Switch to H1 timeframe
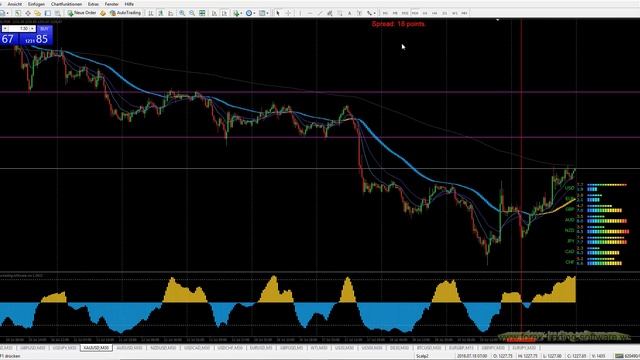This screenshot has width=640, height=360. click(425, 13)
